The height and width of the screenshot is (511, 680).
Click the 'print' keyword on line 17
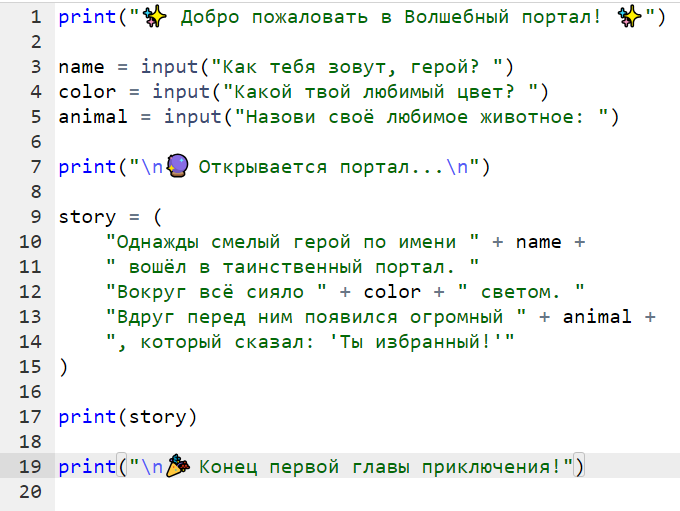coord(87,418)
